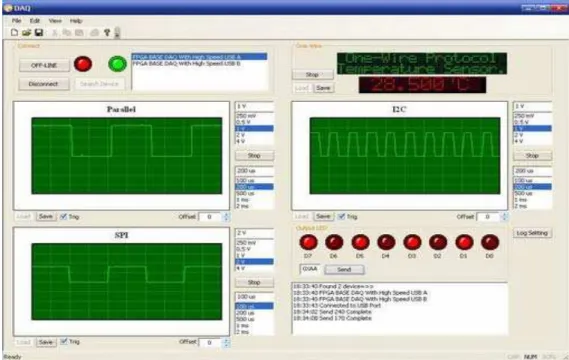Open the Edit menu

tap(35, 21)
